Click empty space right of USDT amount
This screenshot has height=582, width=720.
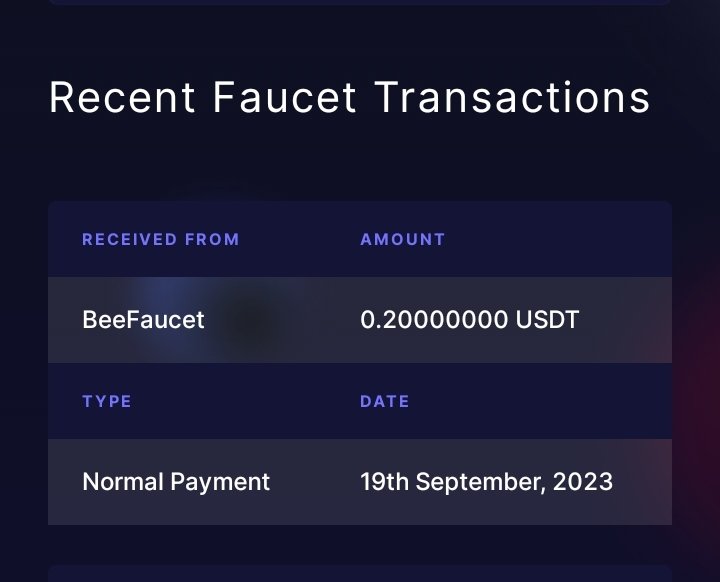coord(624,320)
